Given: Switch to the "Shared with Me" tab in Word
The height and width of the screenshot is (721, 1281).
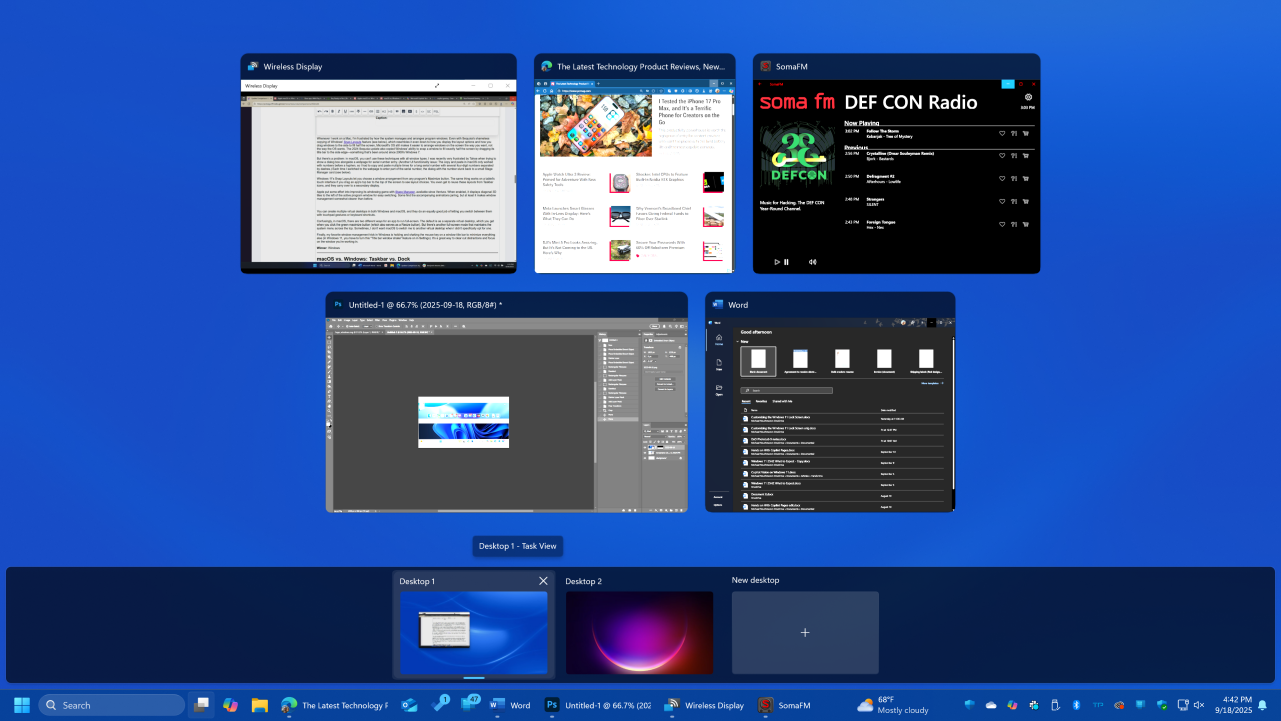Looking at the screenshot, I should point(783,401).
